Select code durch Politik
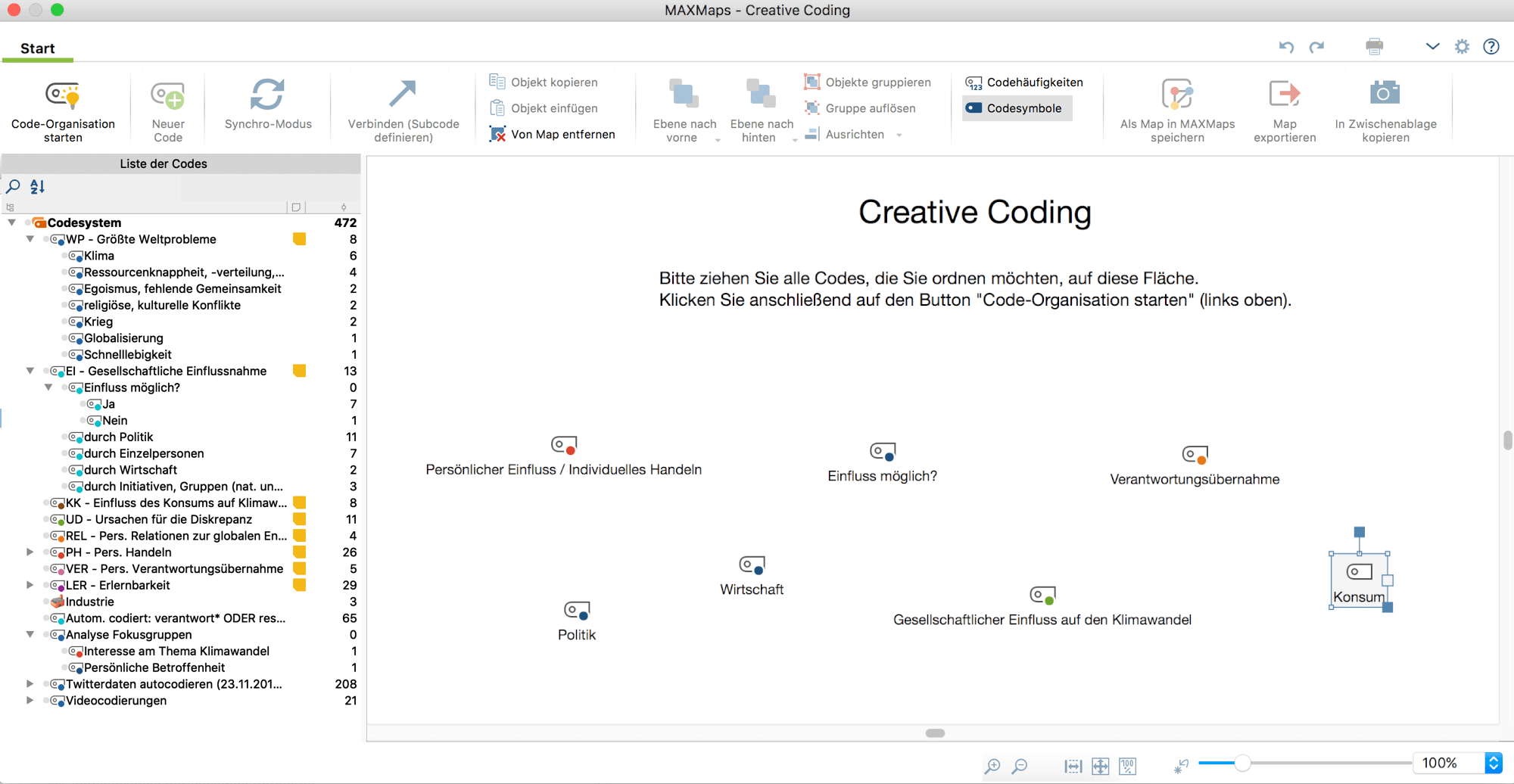The height and width of the screenshot is (784, 1514). [119, 437]
